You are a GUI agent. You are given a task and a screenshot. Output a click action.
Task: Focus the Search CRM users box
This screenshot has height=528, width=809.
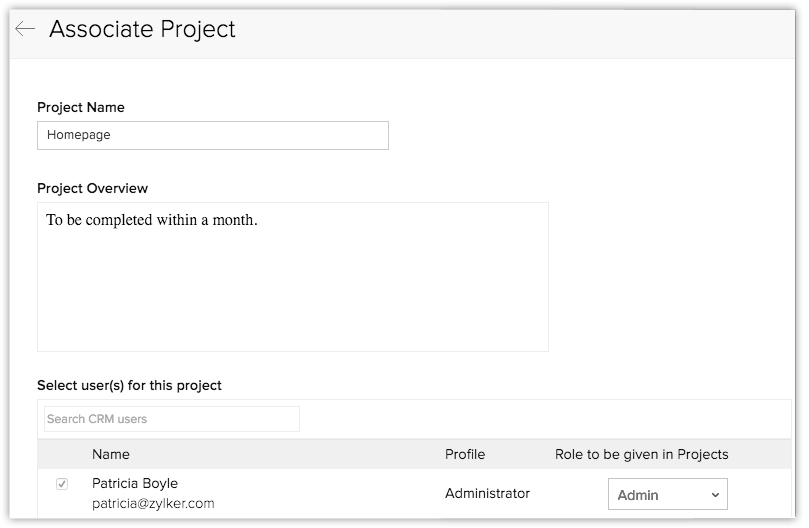172,419
